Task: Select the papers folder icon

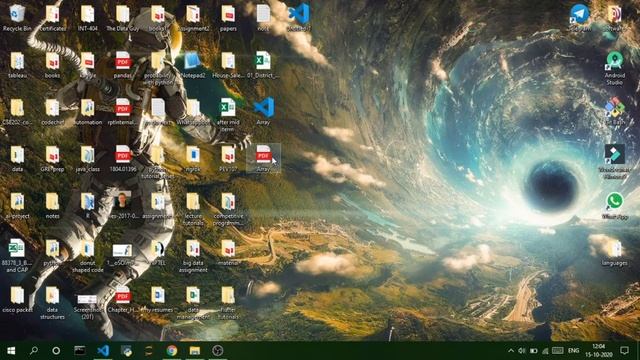Action: click(228, 18)
